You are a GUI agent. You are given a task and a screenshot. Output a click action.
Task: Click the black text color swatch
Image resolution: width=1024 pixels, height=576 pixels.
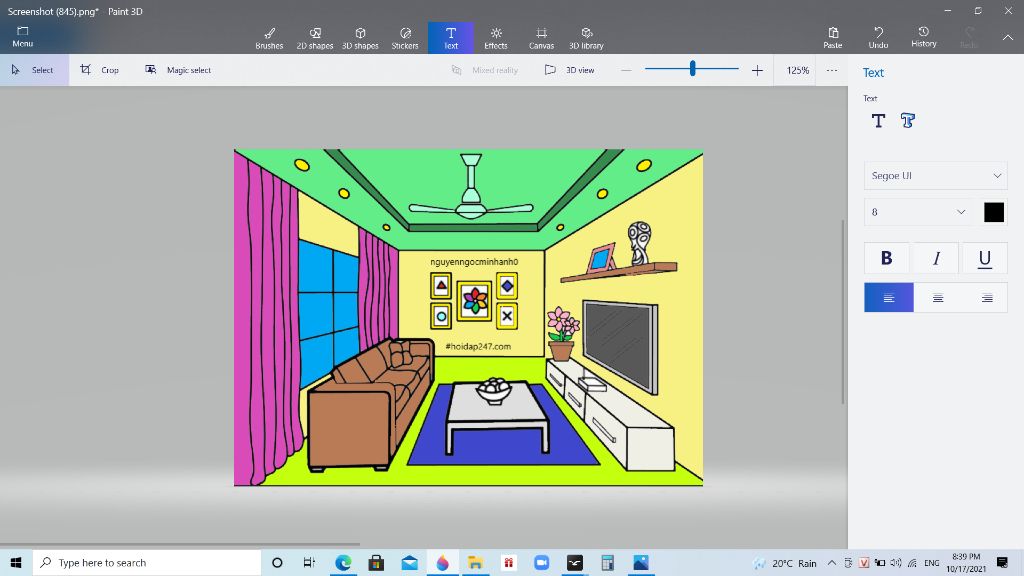[993, 212]
